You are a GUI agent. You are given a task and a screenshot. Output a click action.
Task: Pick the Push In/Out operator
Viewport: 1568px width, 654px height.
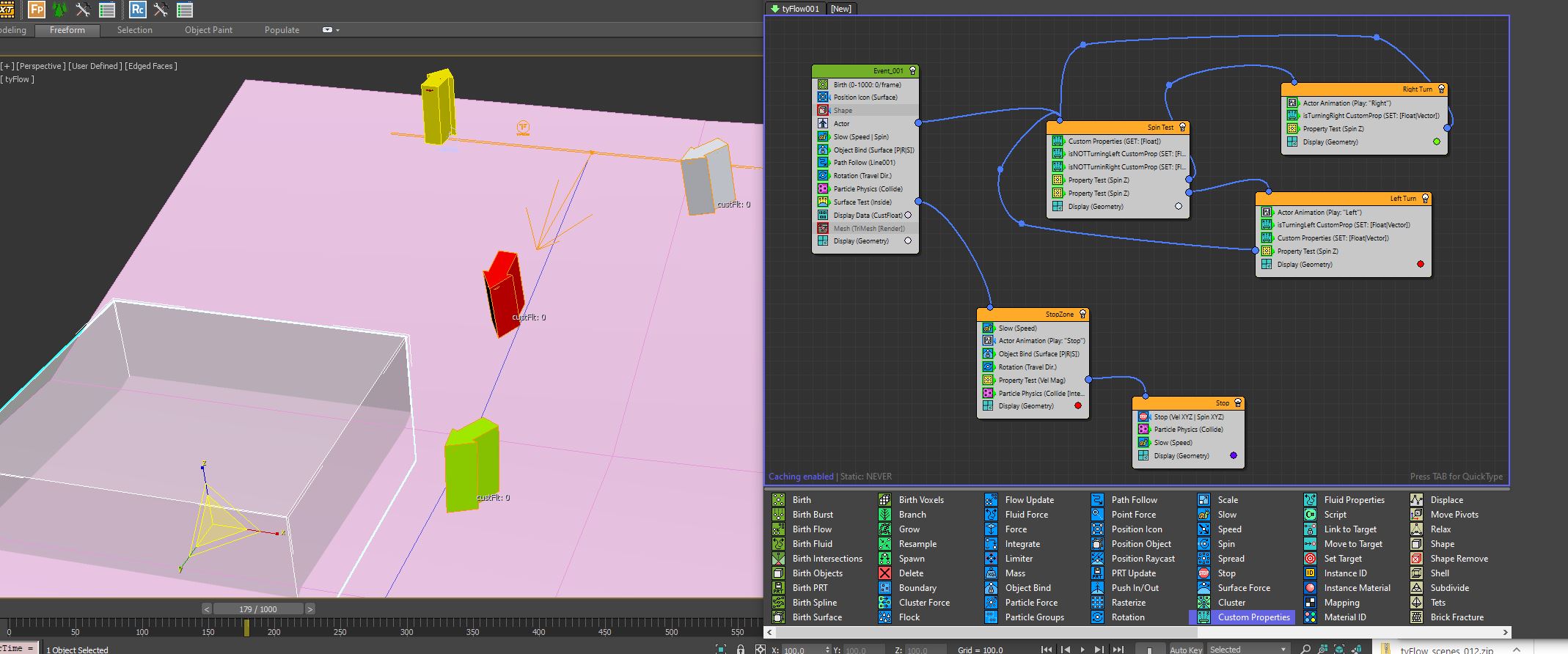(1135, 587)
